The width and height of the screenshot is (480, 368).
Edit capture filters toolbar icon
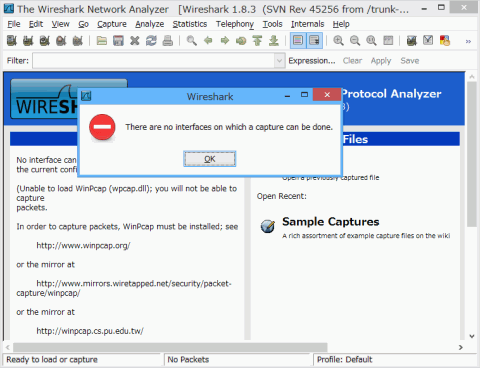[x=412, y=41]
